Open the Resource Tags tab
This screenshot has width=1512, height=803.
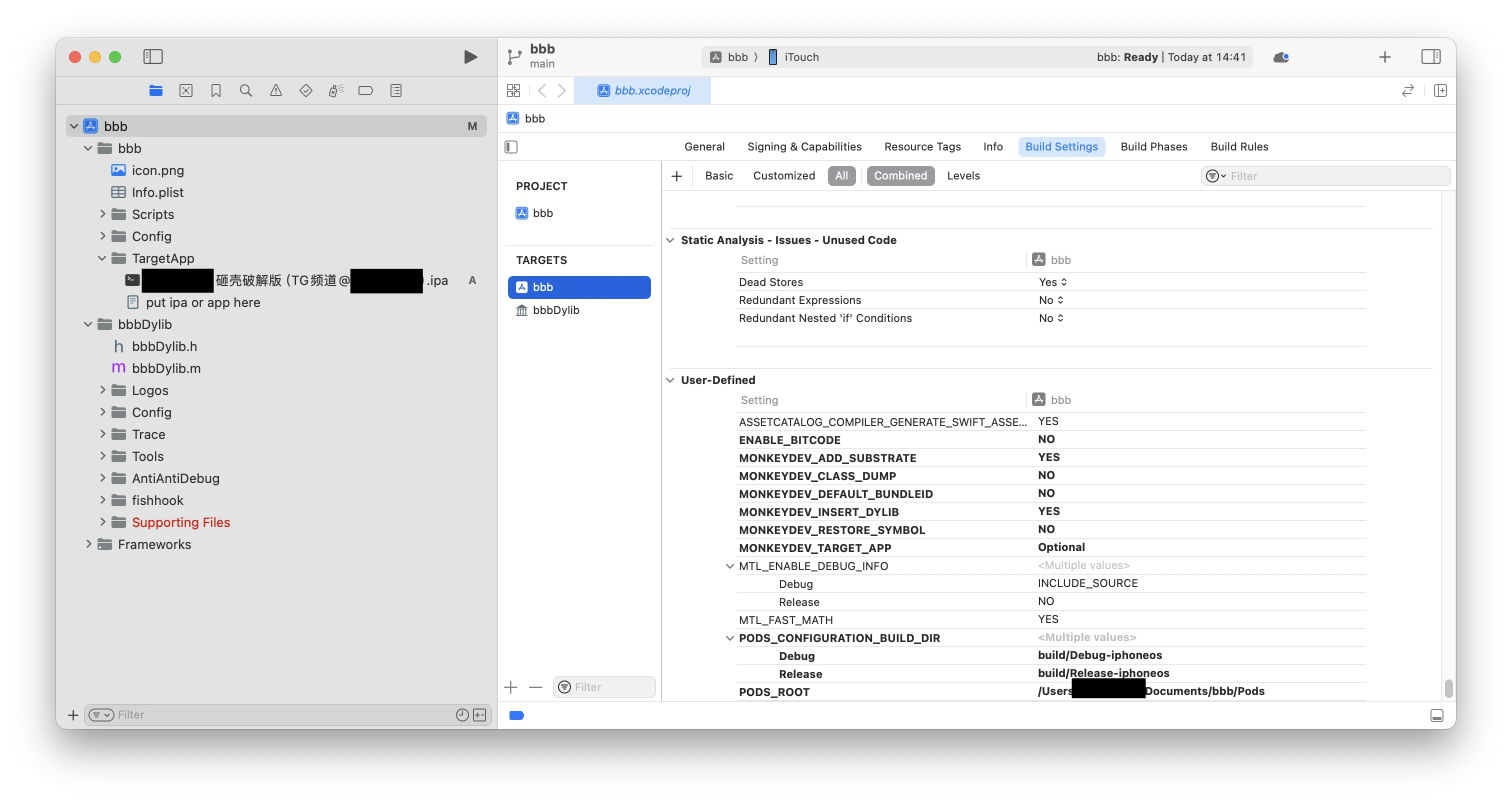coord(922,146)
